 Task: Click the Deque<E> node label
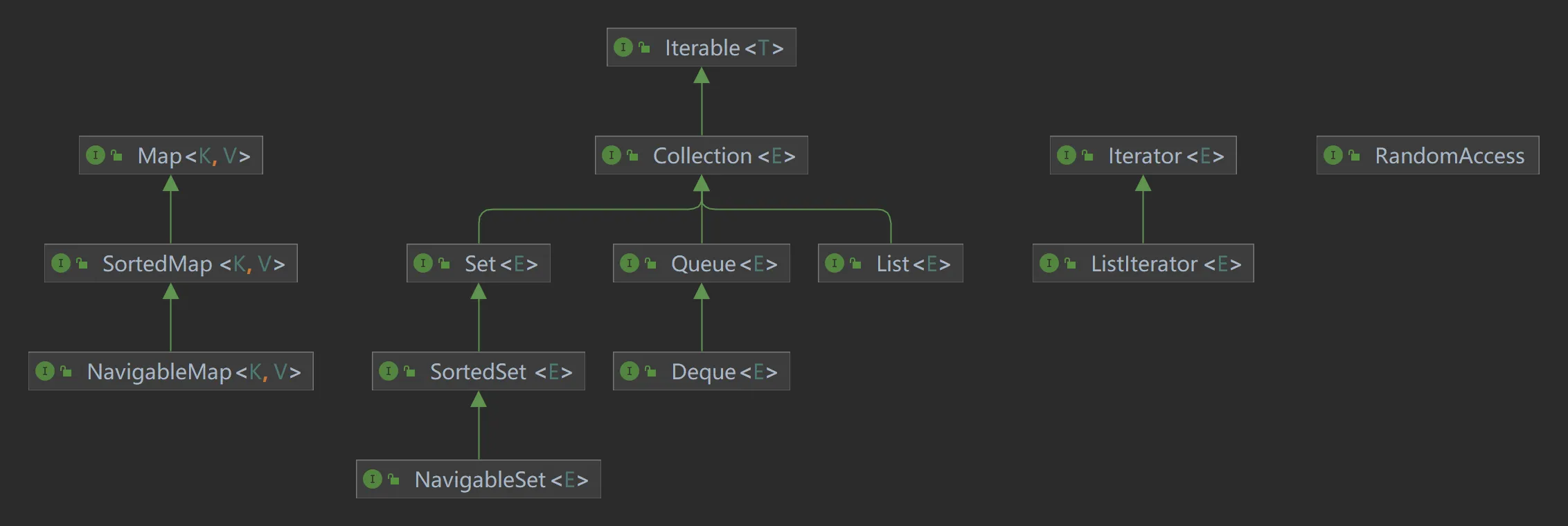coord(724,372)
